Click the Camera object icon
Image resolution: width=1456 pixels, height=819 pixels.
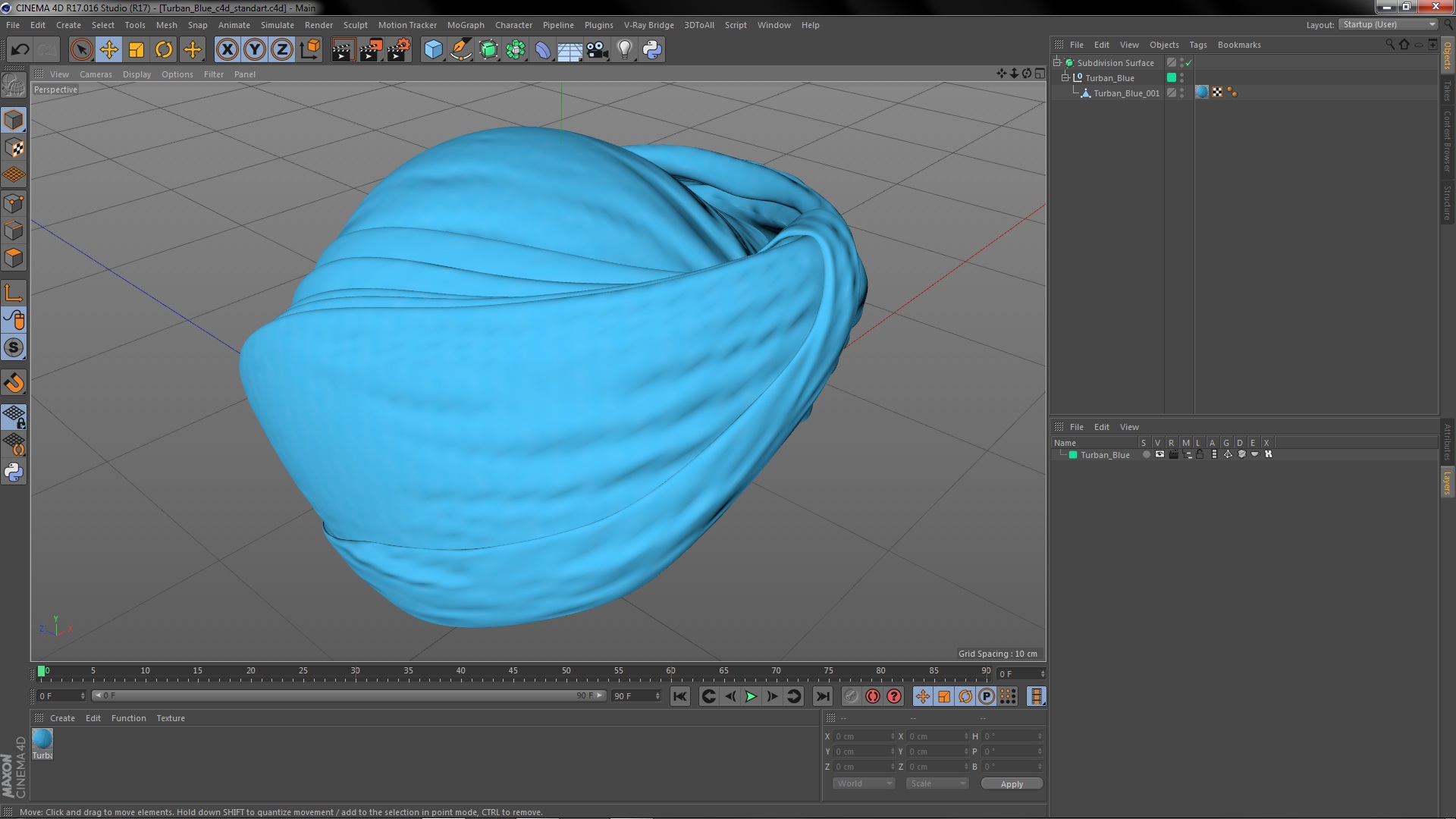(x=597, y=50)
